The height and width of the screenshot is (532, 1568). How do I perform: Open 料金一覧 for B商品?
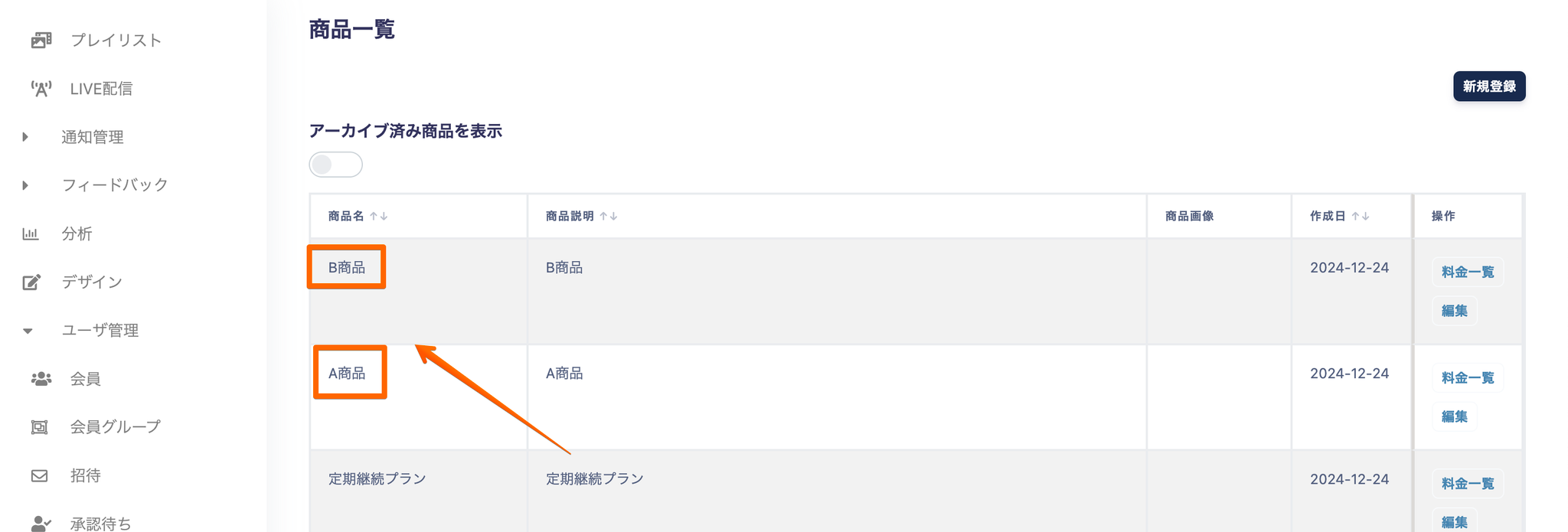(x=1468, y=272)
